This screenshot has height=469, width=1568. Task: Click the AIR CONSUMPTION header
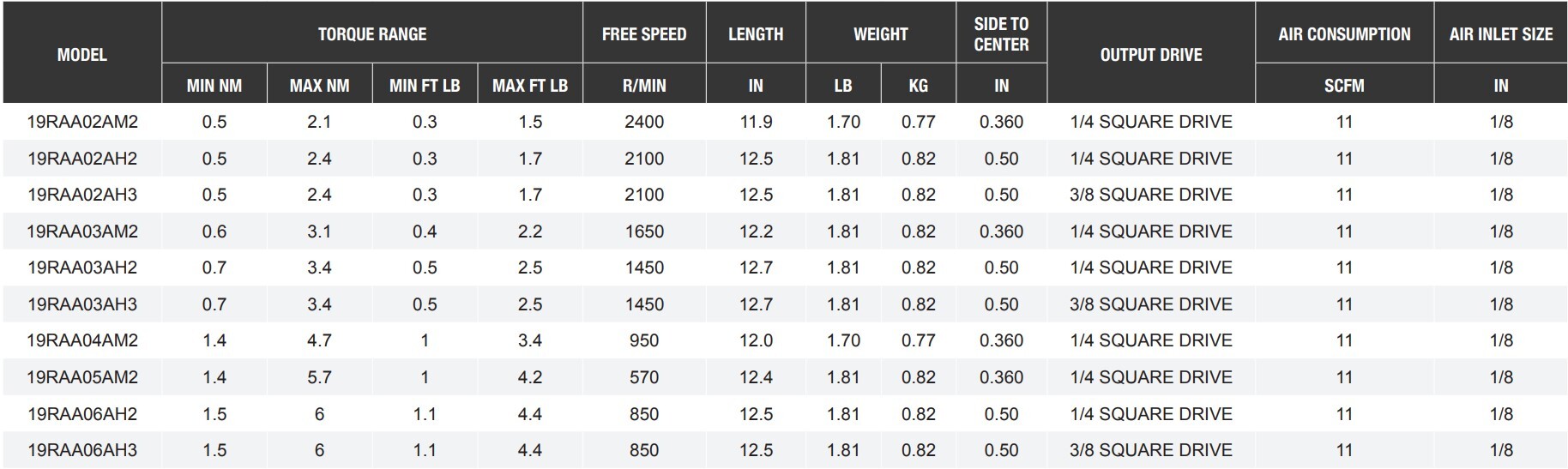coord(1344,34)
